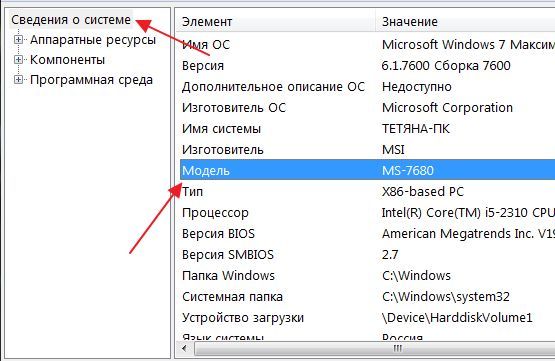555x361 pixels.
Task: Click the value C:\Windows\system32
Action: pyautogui.click(x=446, y=297)
